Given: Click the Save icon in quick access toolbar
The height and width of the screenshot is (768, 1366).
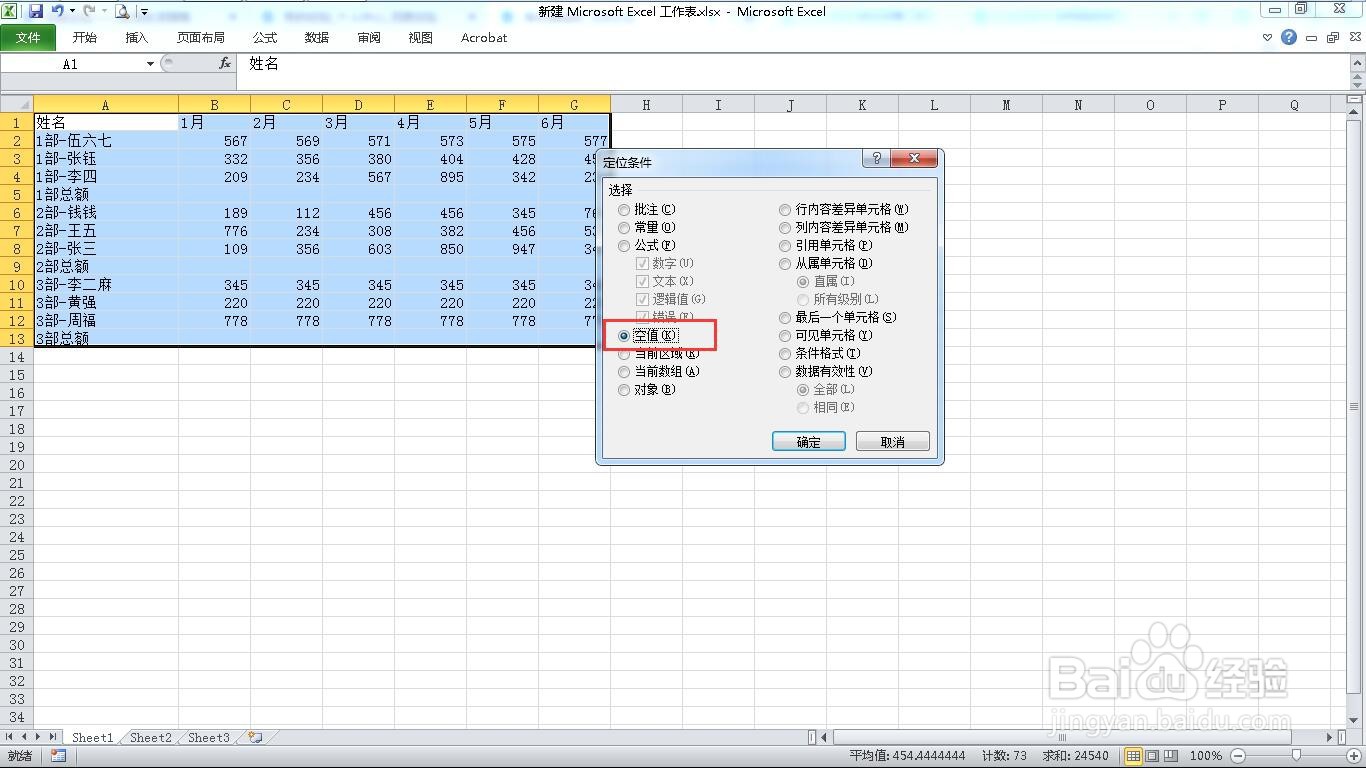Looking at the screenshot, I should pos(36,12).
